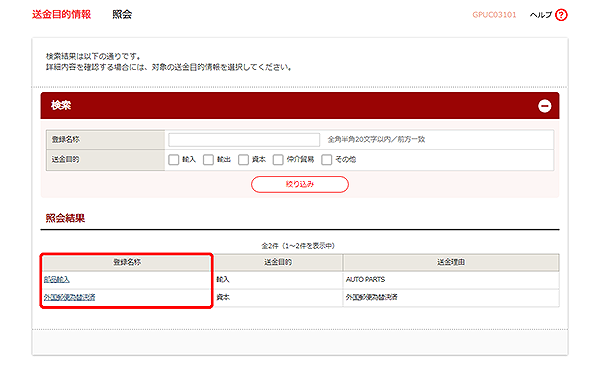The height and width of the screenshot is (371, 600).
Task: Click the 全2件 result count text
Action: click(x=298, y=246)
